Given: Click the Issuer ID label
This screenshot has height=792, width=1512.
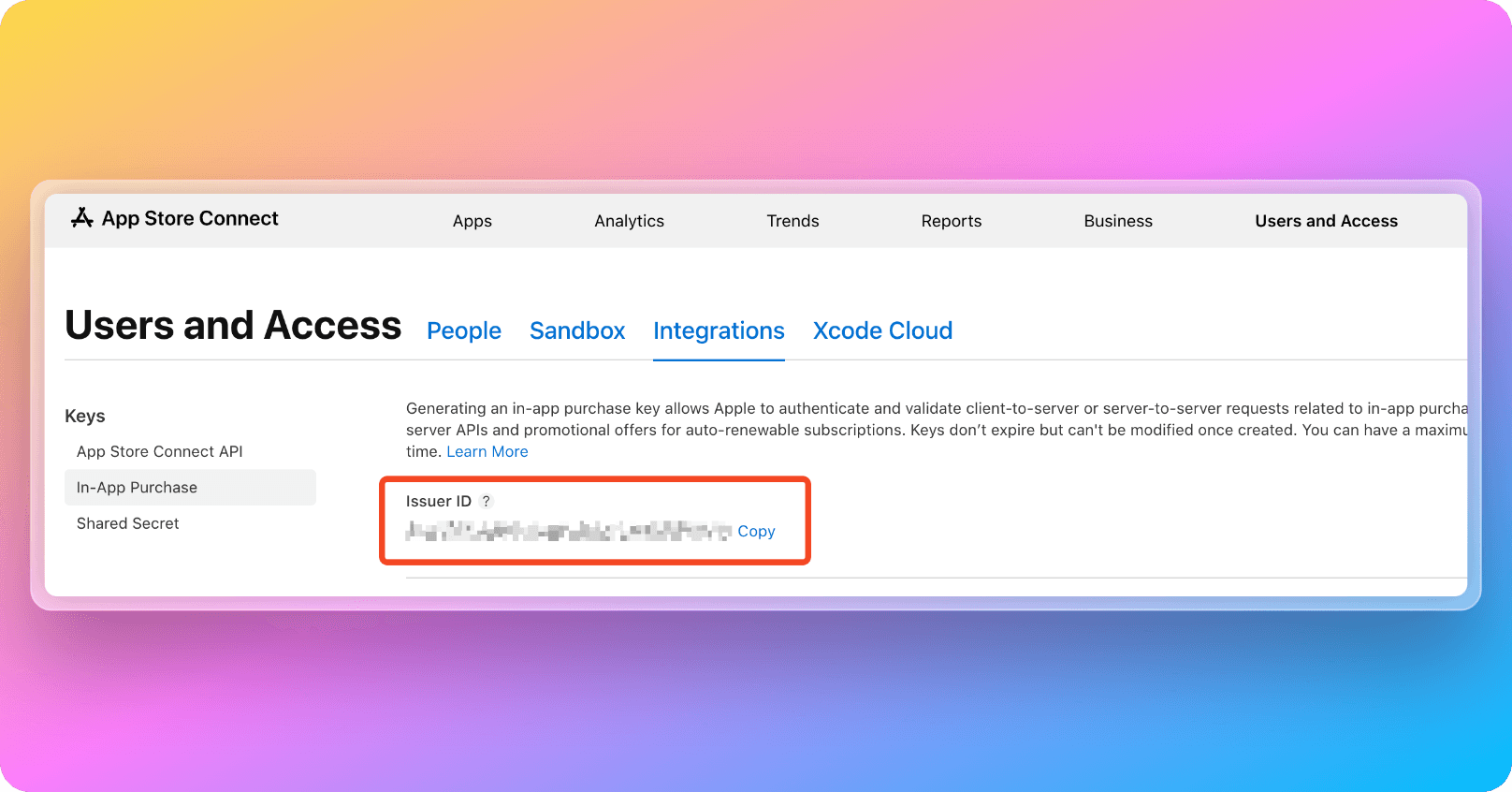Looking at the screenshot, I should [439, 501].
